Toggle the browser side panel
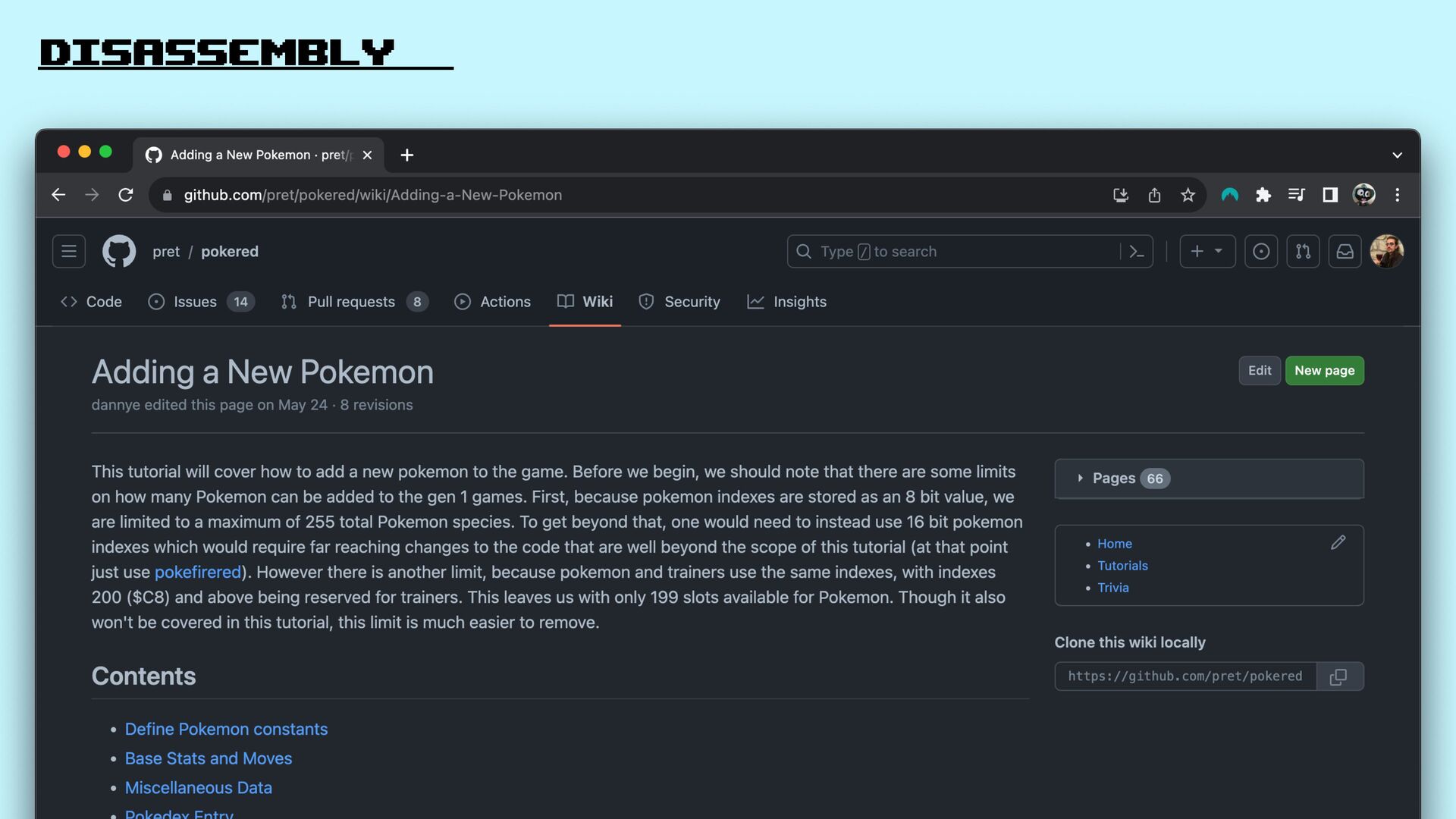Viewport: 1456px width, 819px height. [1329, 195]
